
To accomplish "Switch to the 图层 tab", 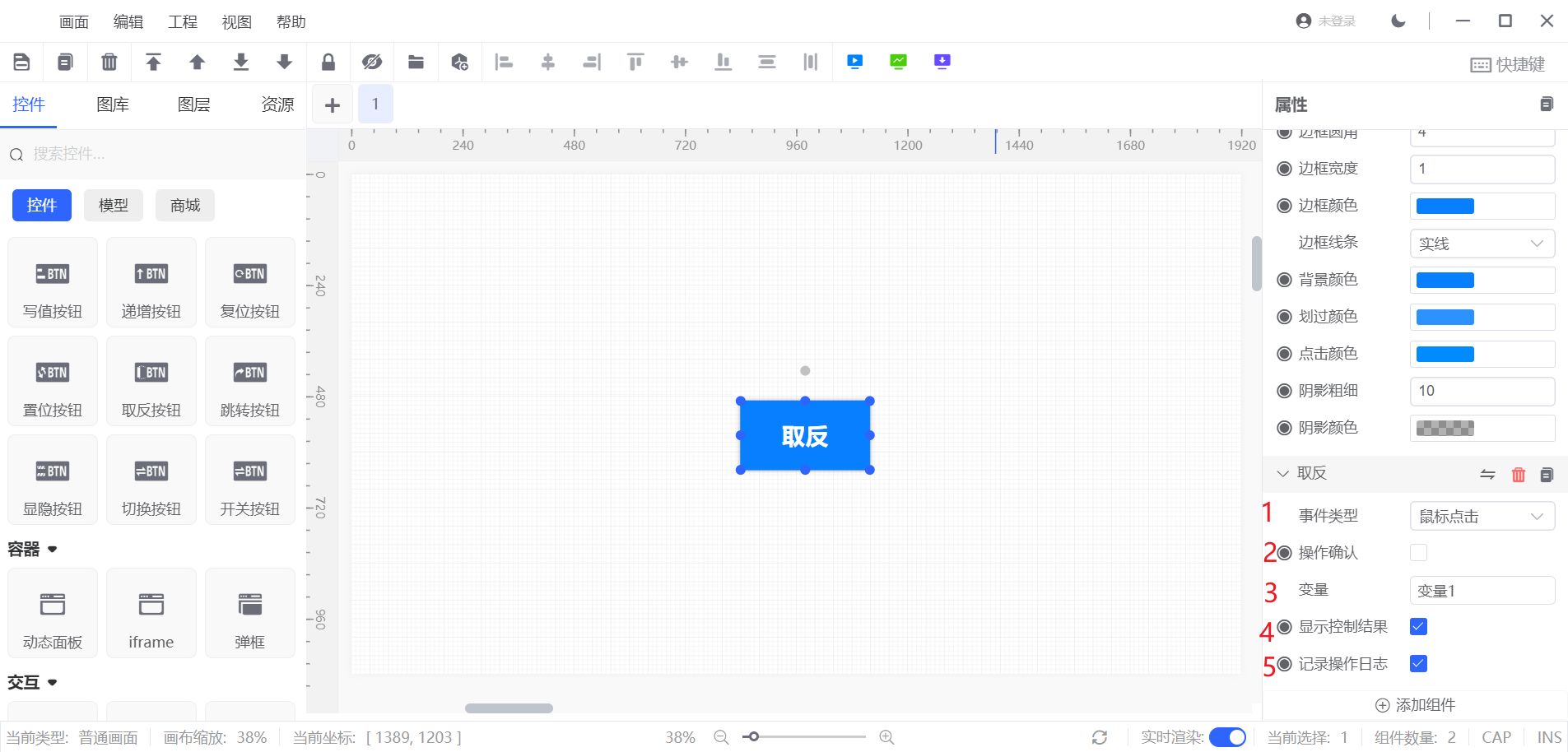I will [x=194, y=104].
